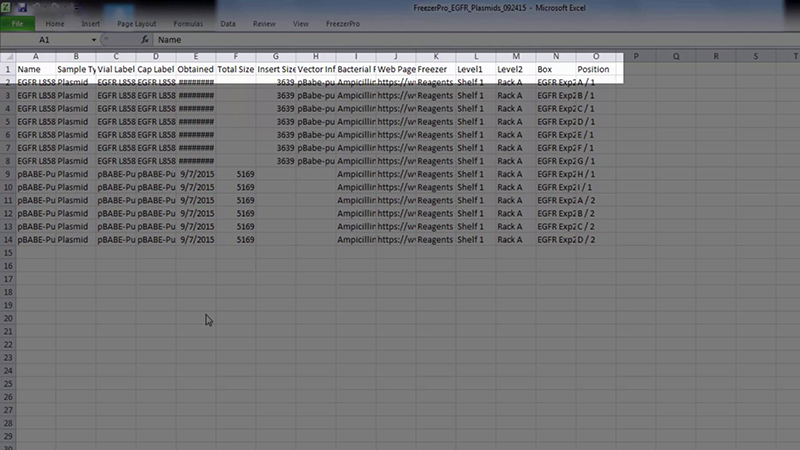Click the Select All corner button
This screenshot has height=450, width=800.
click(8, 56)
